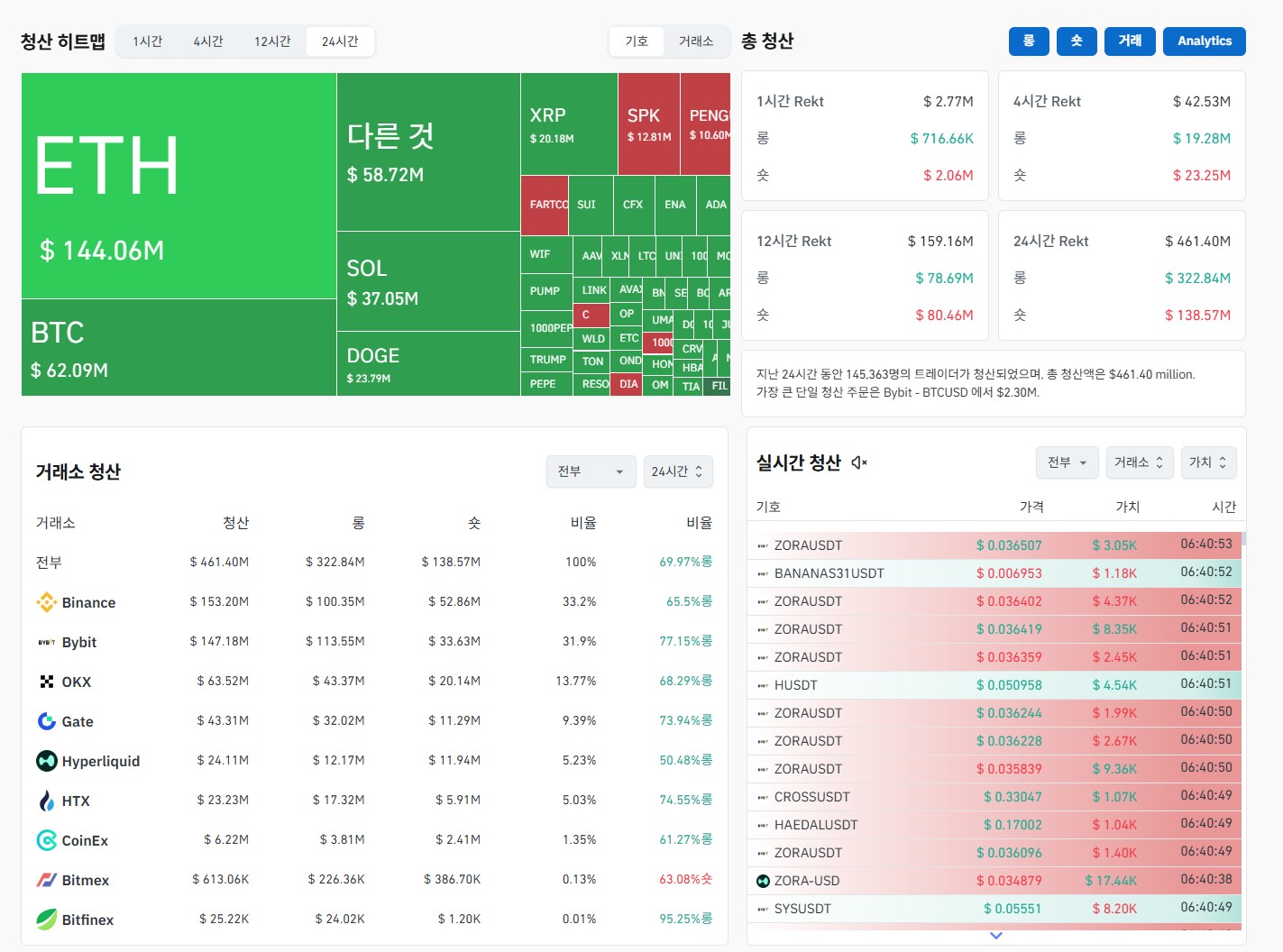Click the ETH heatmap tile

179,186
